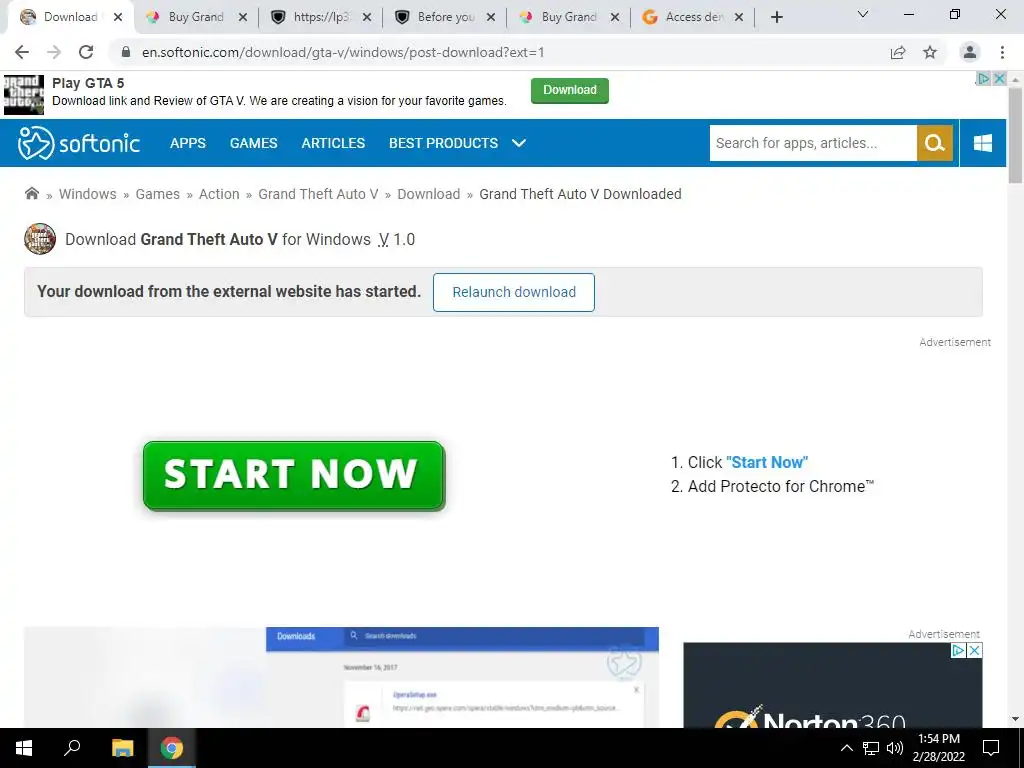The image size is (1024, 768).
Task: Click the page vertical scrollbar thumb
Action: [x=1015, y=134]
